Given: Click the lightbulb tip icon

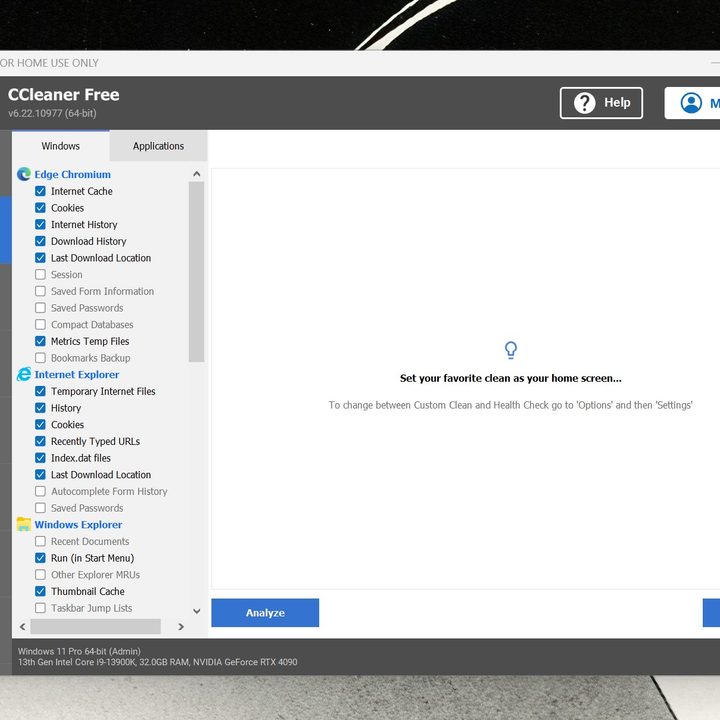Looking at the screenshot, I should (x=511, y=350).
